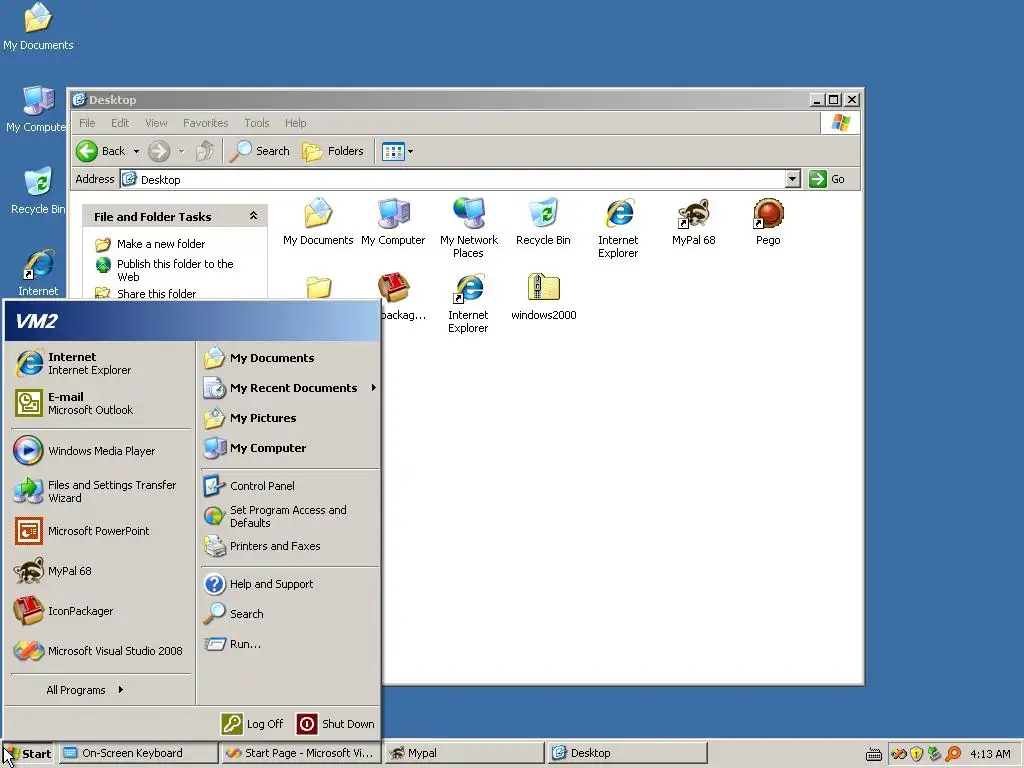Open the Run... dialog
The image size is (1024, 768).
[289, 644]
